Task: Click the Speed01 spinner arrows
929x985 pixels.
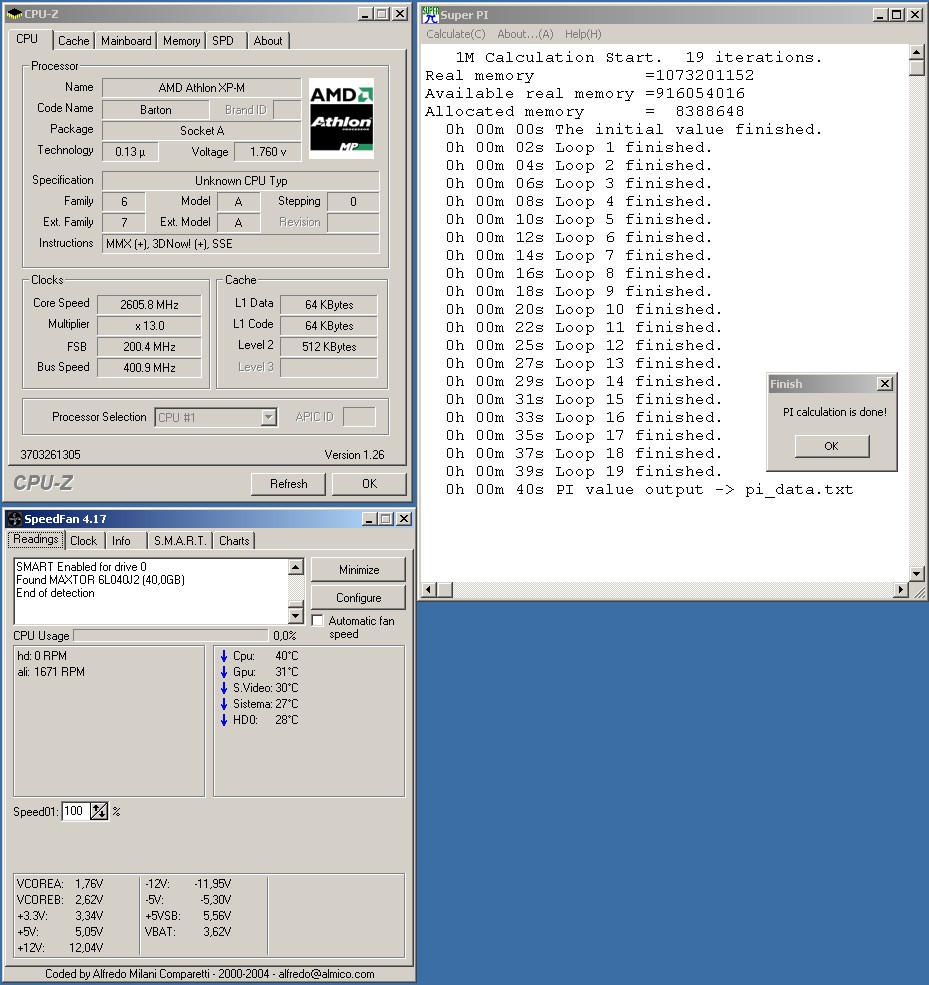Action: pyautogui.click(x=99, y=811)
